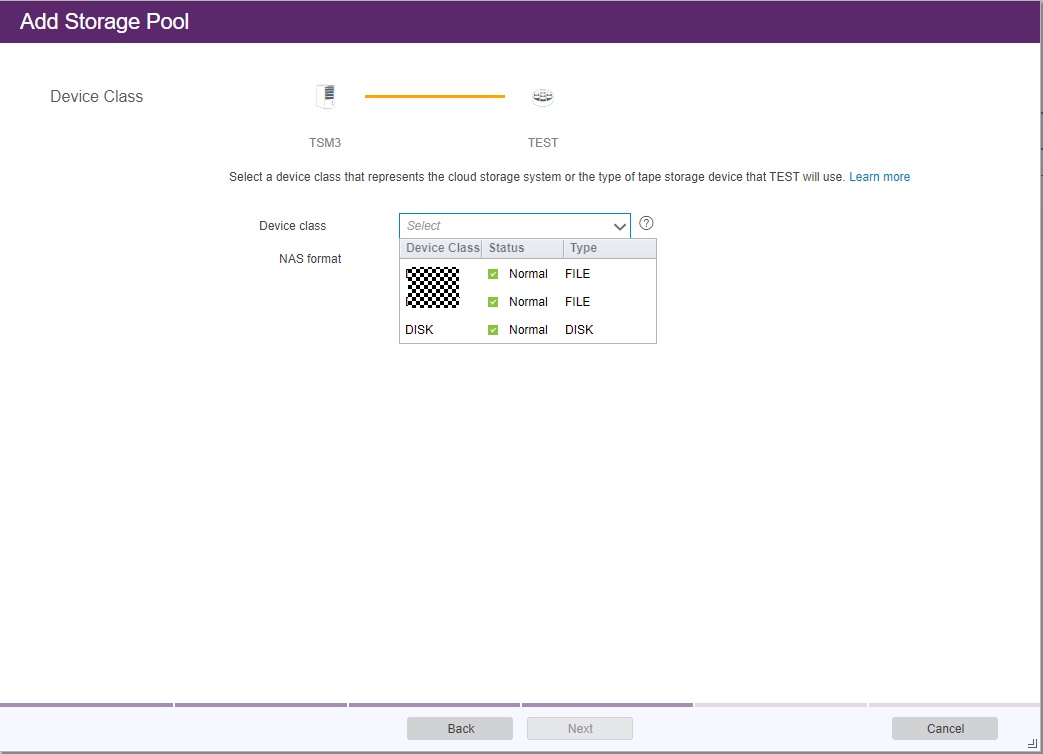Click first wizard progress bar segment
1043x754 pixels.
[x=87, y=705]
